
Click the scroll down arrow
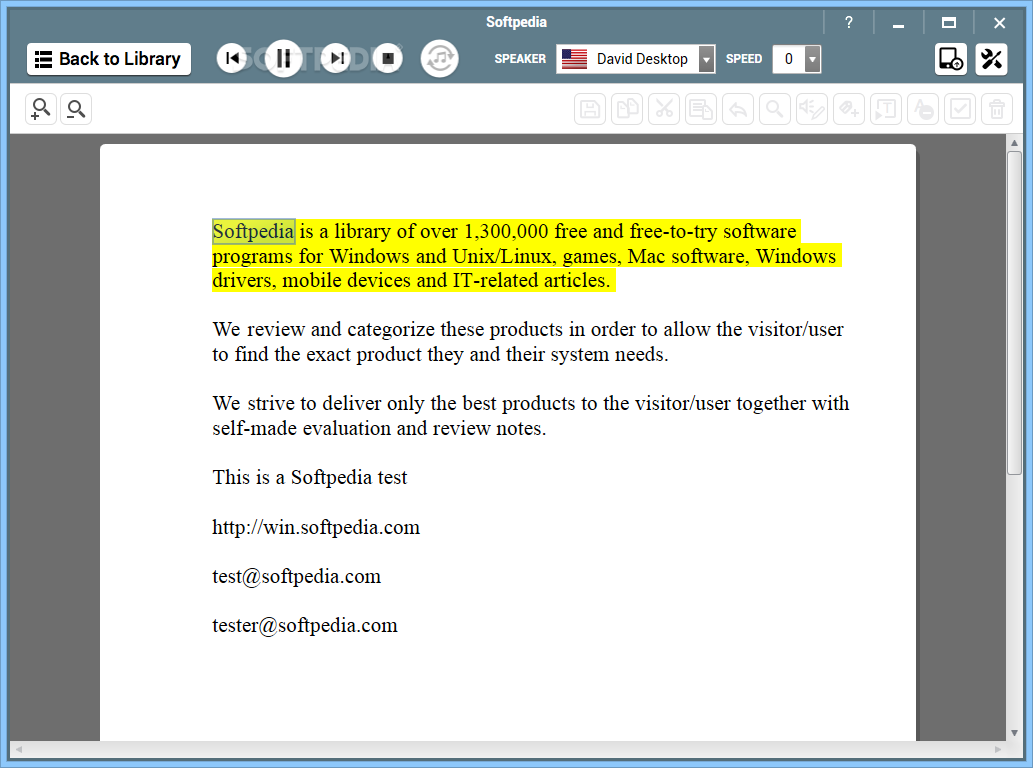1014,732
